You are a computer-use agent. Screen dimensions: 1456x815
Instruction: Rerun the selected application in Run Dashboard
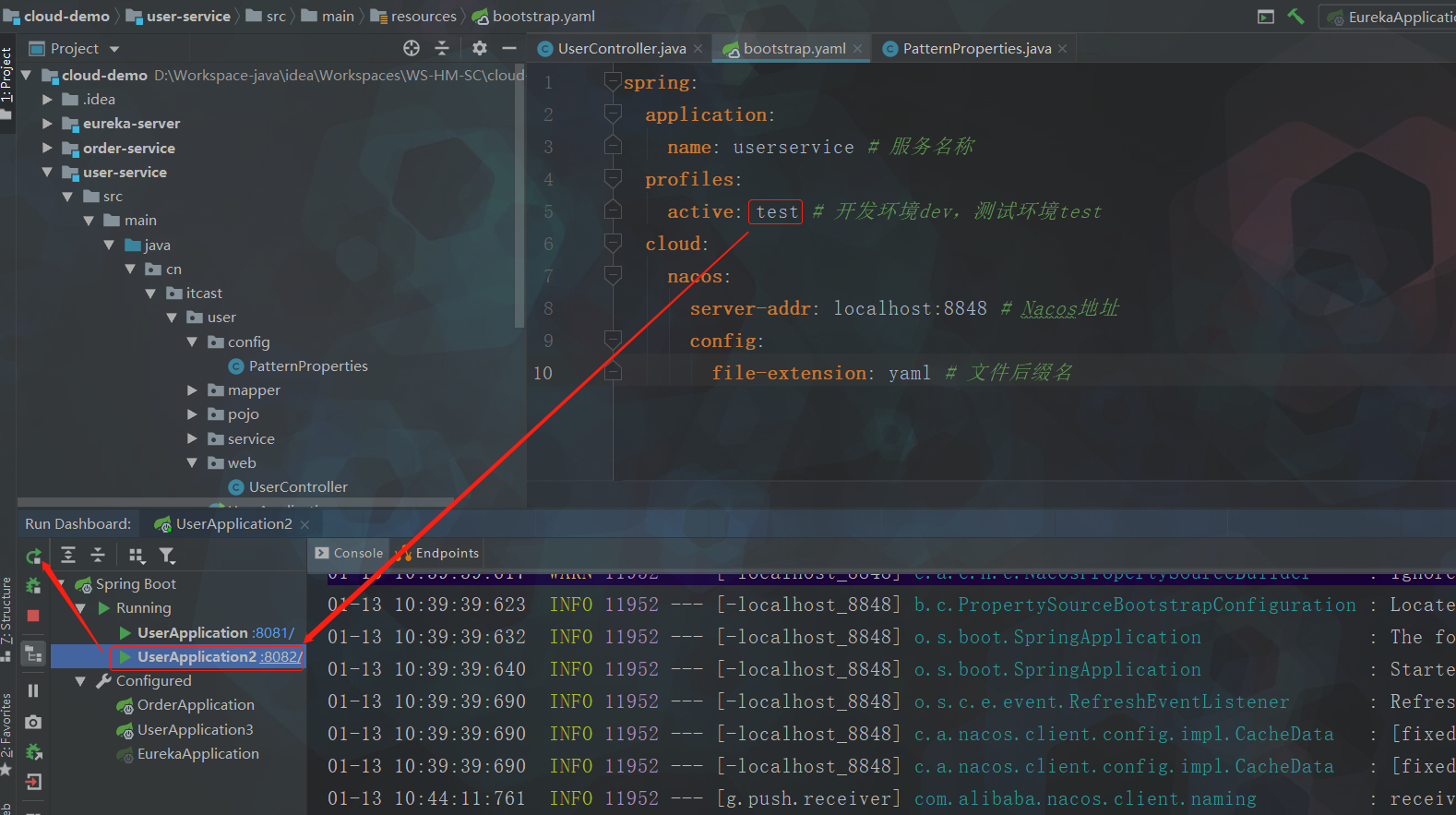tap(33, 556)
